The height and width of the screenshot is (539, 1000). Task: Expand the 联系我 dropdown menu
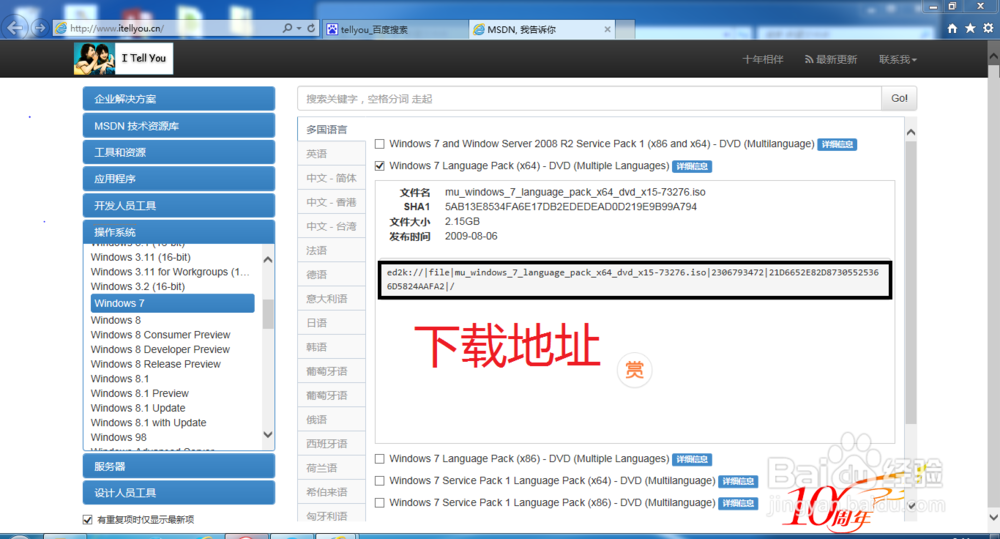(x=898, y=59)
